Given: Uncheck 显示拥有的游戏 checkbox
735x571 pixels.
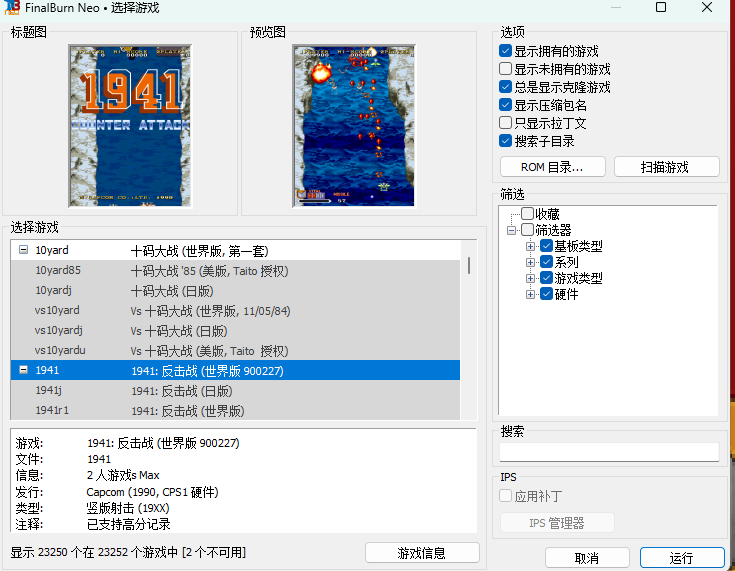Looking at the screenshot, I should click(x=505, y=51).
